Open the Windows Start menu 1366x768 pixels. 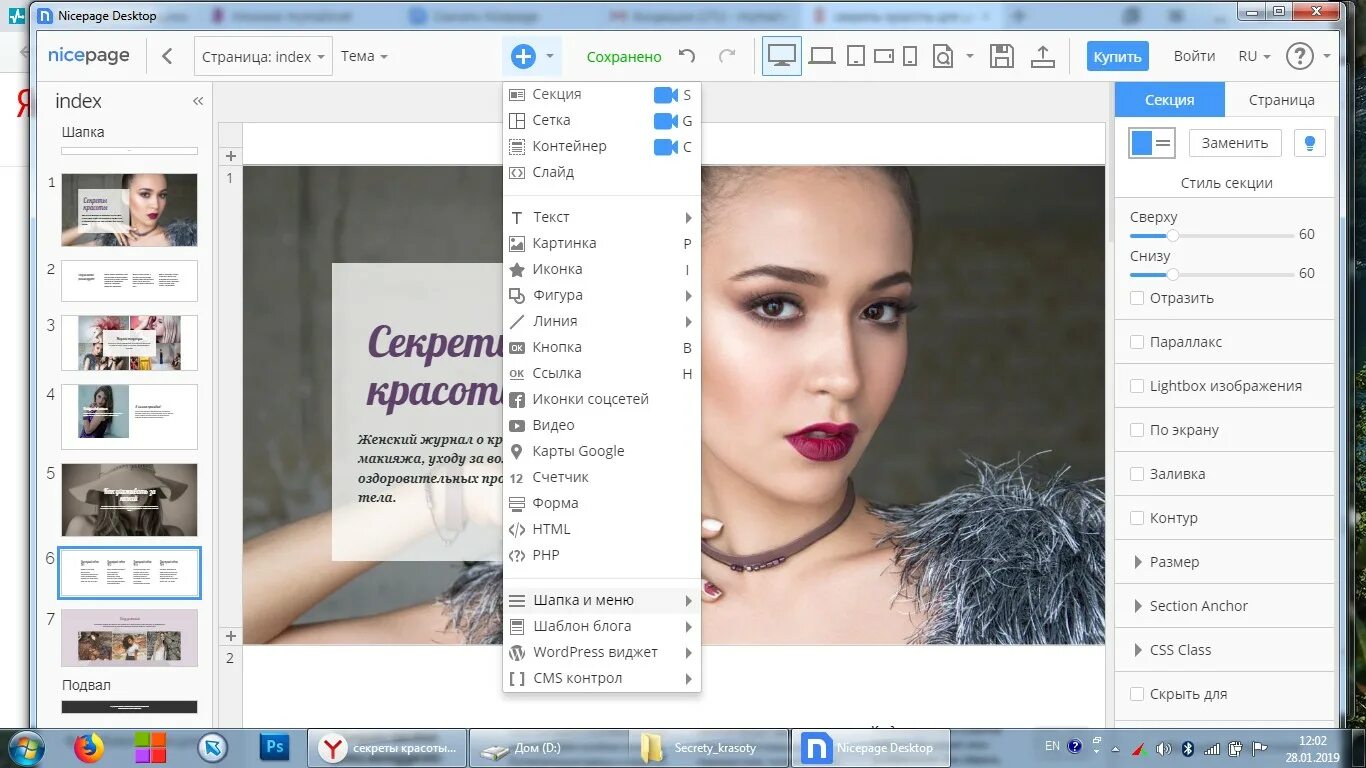click(25, 747)
